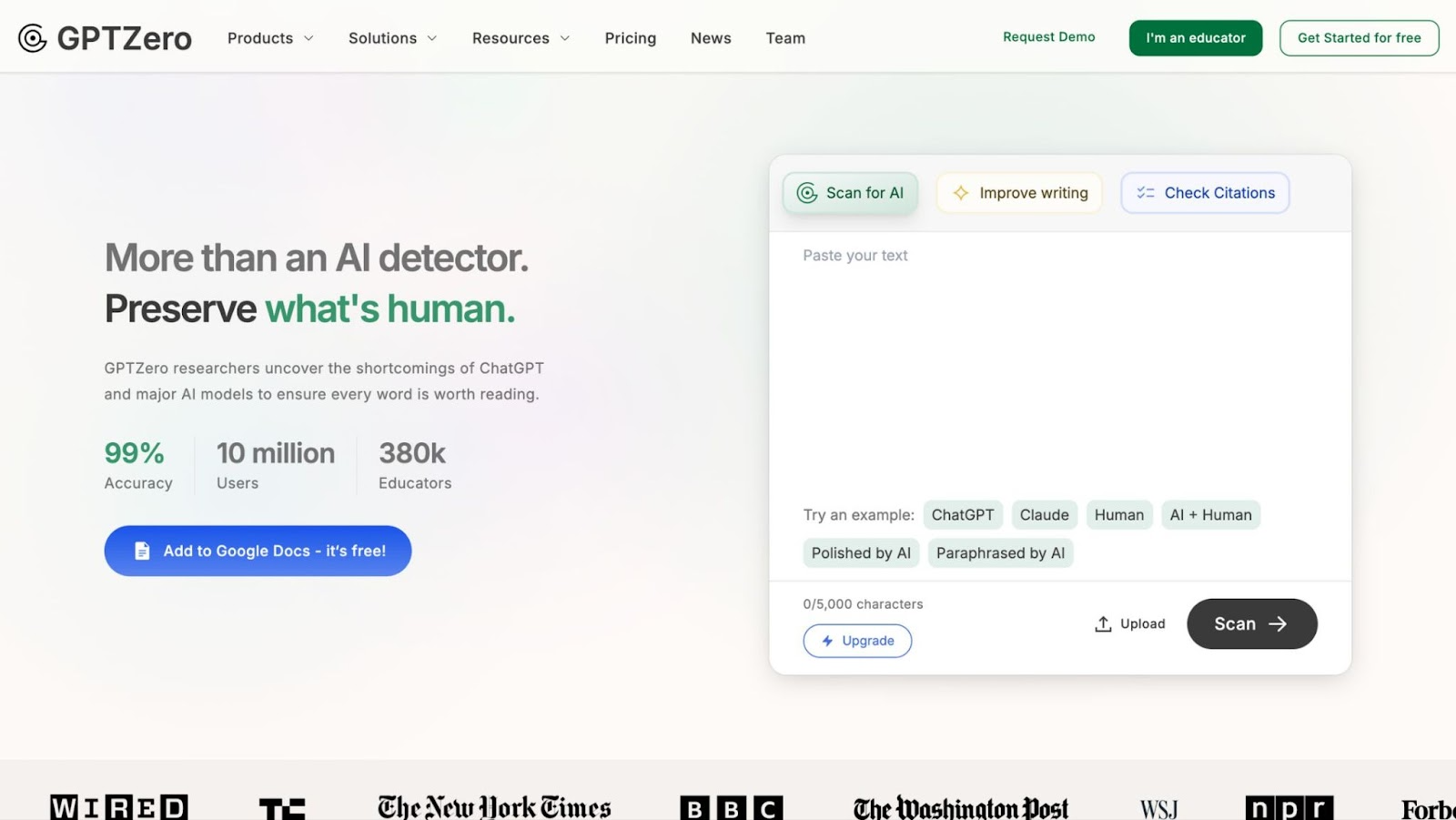Image resolution: width=1456 pixels, height=820 pixels.
Task: Expand the Solutions dropdown chevron
Action: pyautogui.click(x=432, y=38)
